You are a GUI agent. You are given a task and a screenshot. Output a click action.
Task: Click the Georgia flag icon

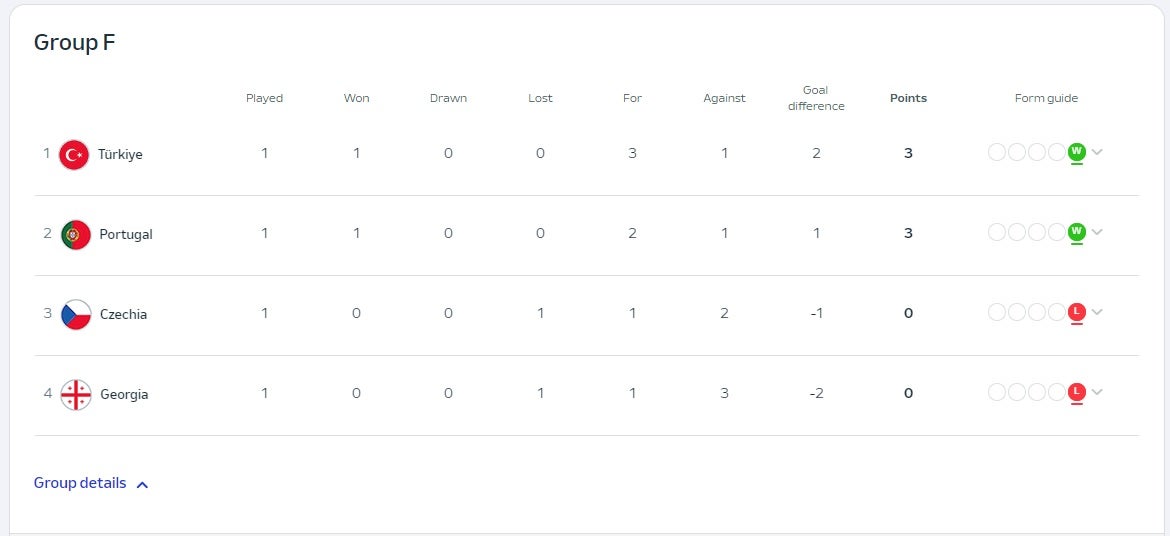[x=76, y=394]
